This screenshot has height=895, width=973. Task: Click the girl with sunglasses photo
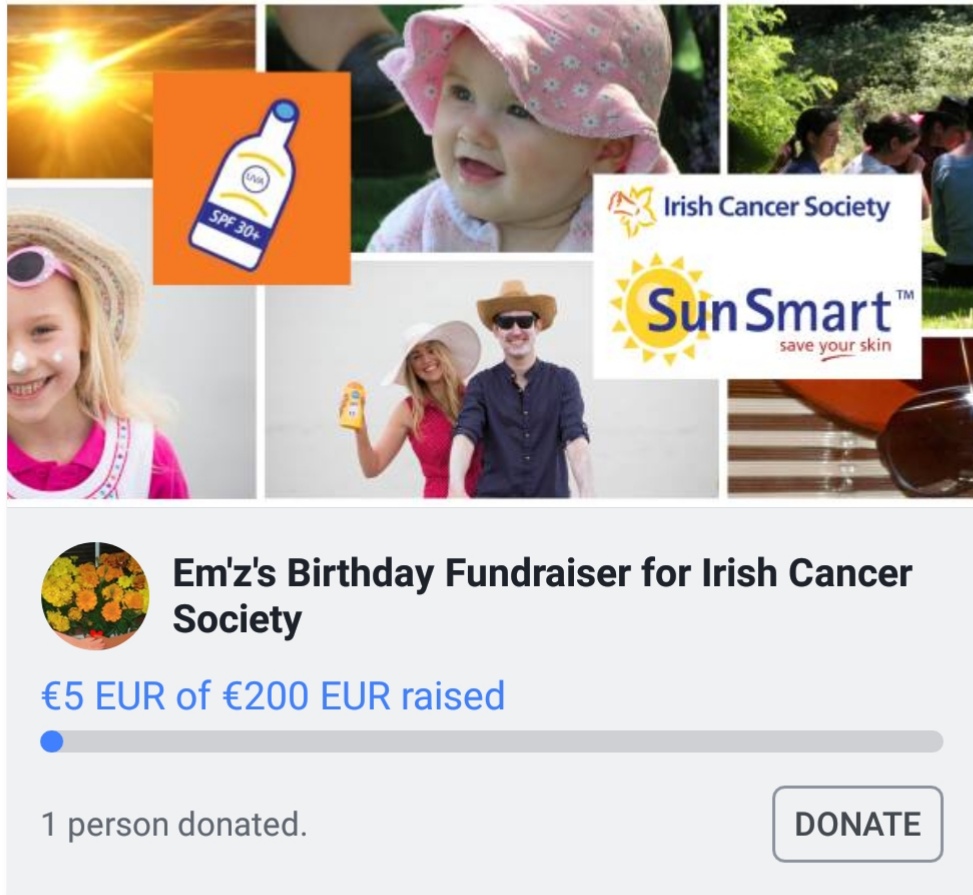[x=131, y=342]
